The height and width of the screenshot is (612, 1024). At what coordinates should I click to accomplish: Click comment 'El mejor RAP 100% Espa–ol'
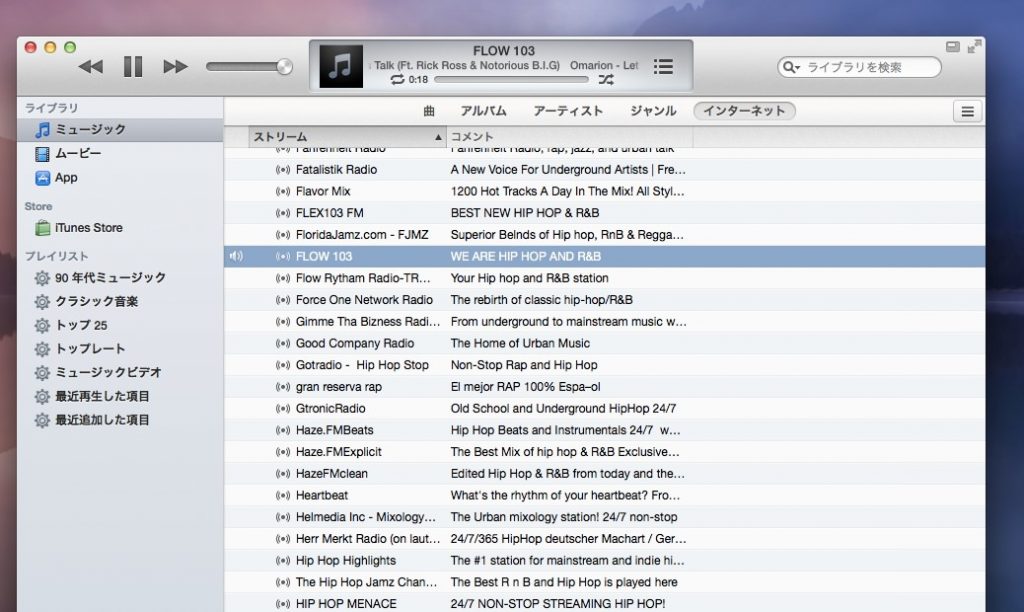click(x=525, y=387)
